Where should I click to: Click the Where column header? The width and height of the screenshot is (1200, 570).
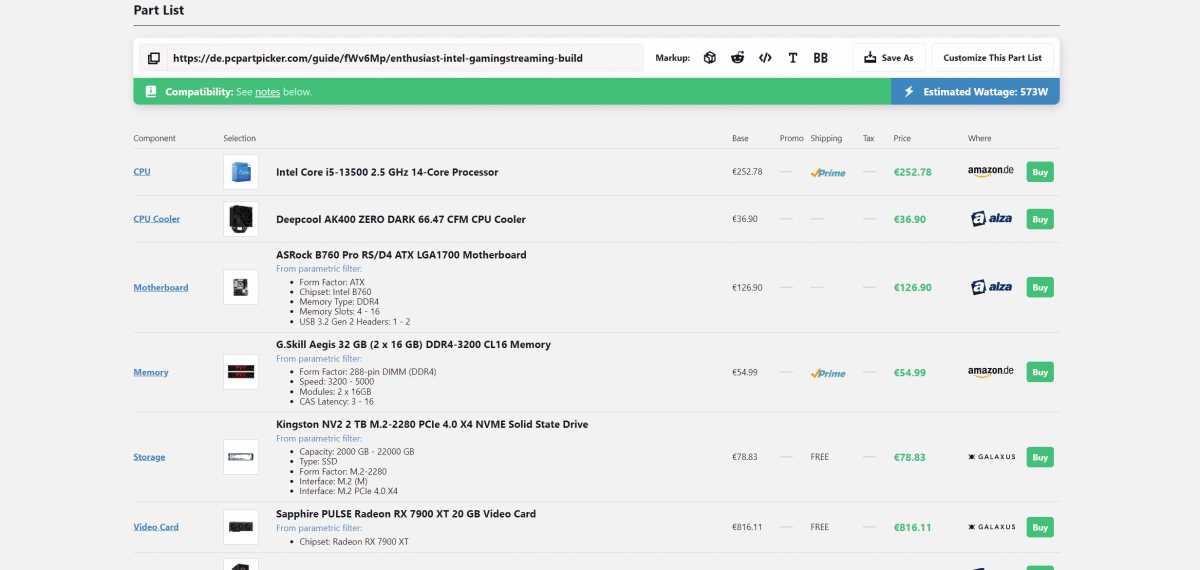tap(979, 139)
